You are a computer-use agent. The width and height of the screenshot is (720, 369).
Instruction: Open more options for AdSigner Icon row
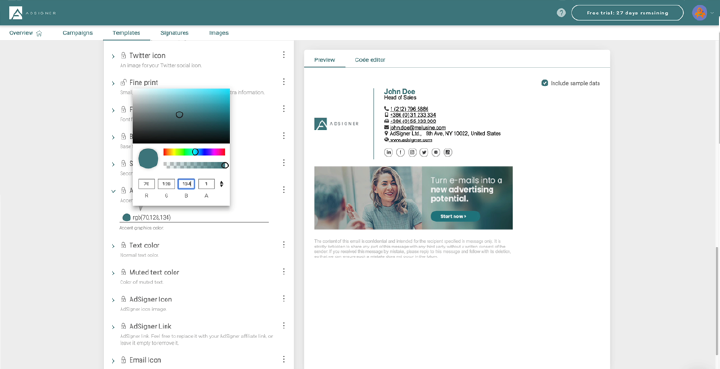coord(284,299)
